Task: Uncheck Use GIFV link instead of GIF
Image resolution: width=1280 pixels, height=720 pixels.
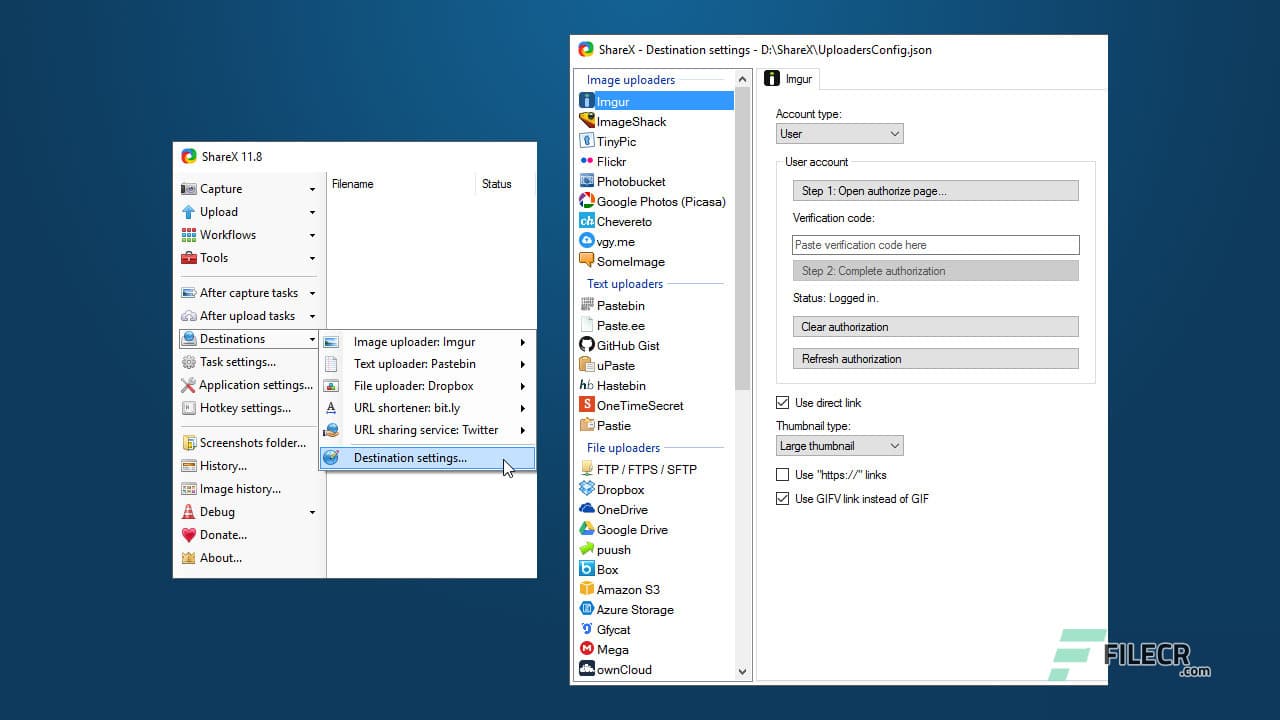Action: pos(783,498)
